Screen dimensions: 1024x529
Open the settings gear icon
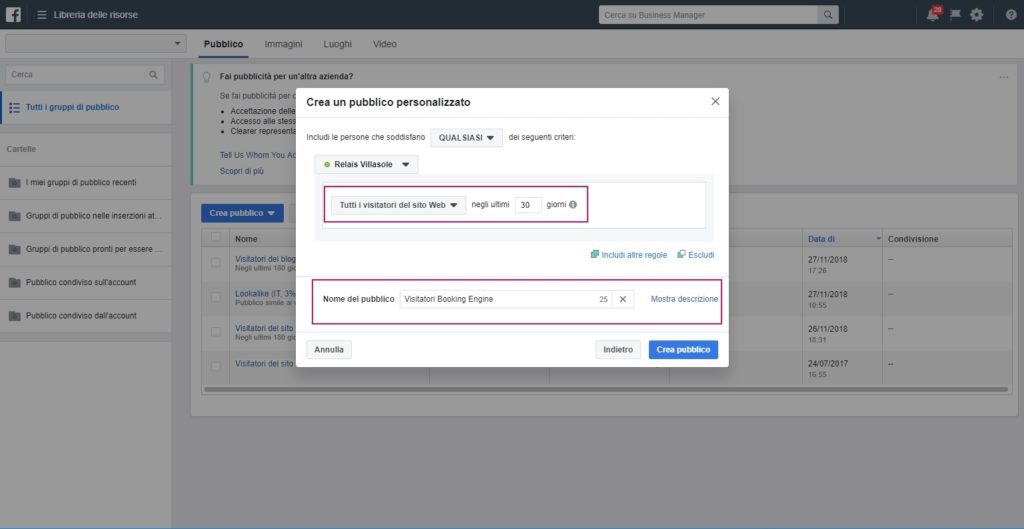coord(976,15)
